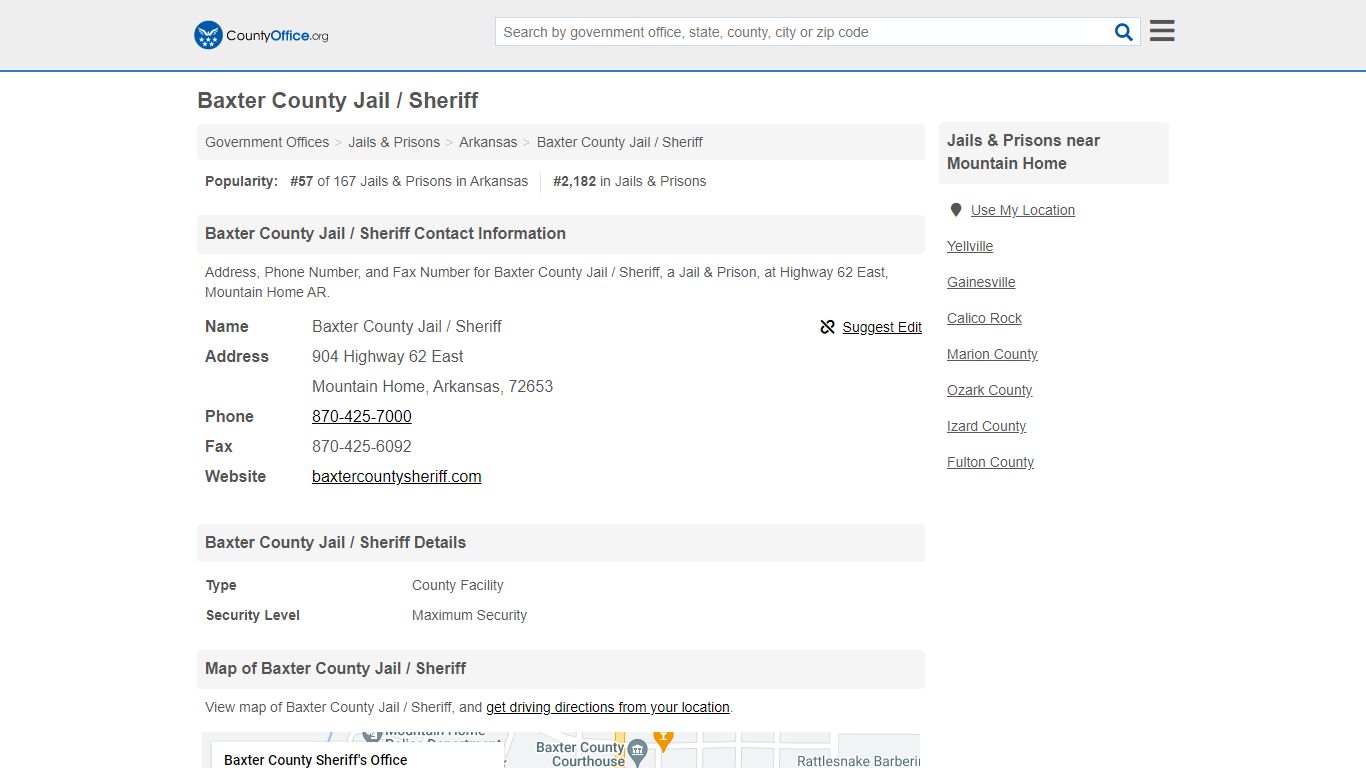
Task: Click Baxter County Jail / Sheriff Details heading
Action: coord(335,542)
